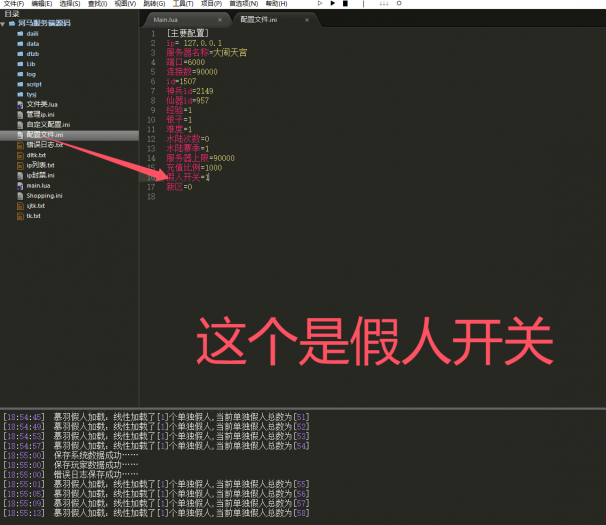
Task: Expand the daili folder
Action: 31,33
